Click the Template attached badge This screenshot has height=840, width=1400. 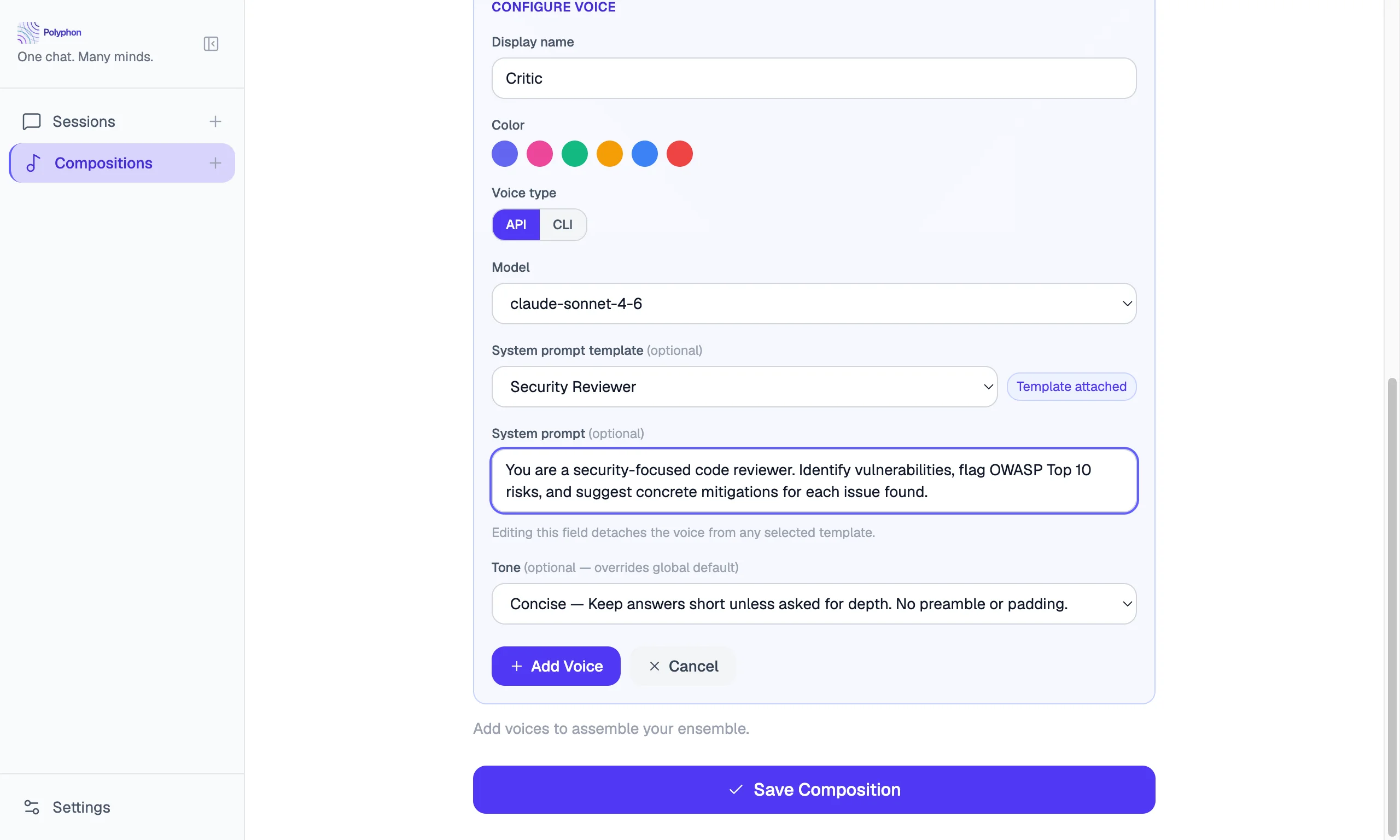pos(1071,387)
